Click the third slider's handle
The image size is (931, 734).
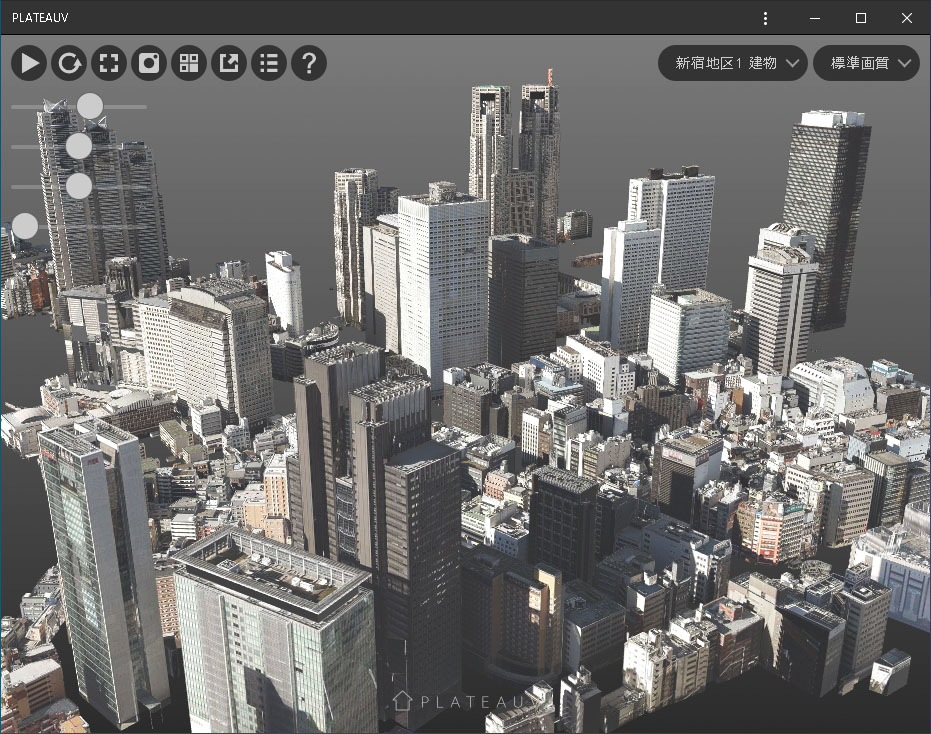(79, 186)
